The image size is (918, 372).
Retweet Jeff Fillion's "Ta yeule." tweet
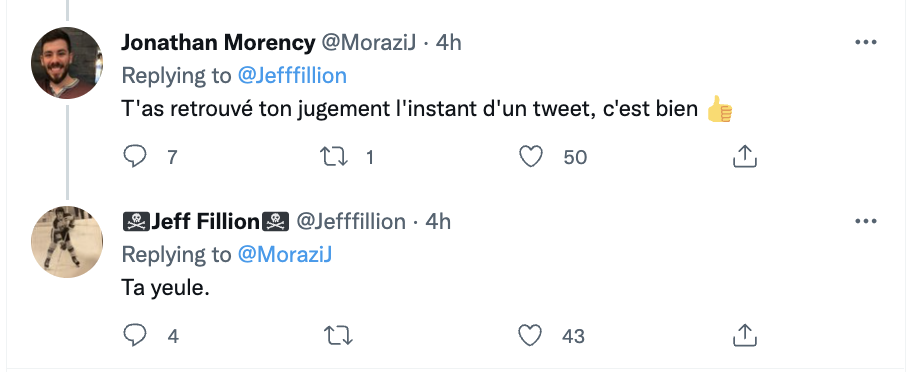pos(338,336)
